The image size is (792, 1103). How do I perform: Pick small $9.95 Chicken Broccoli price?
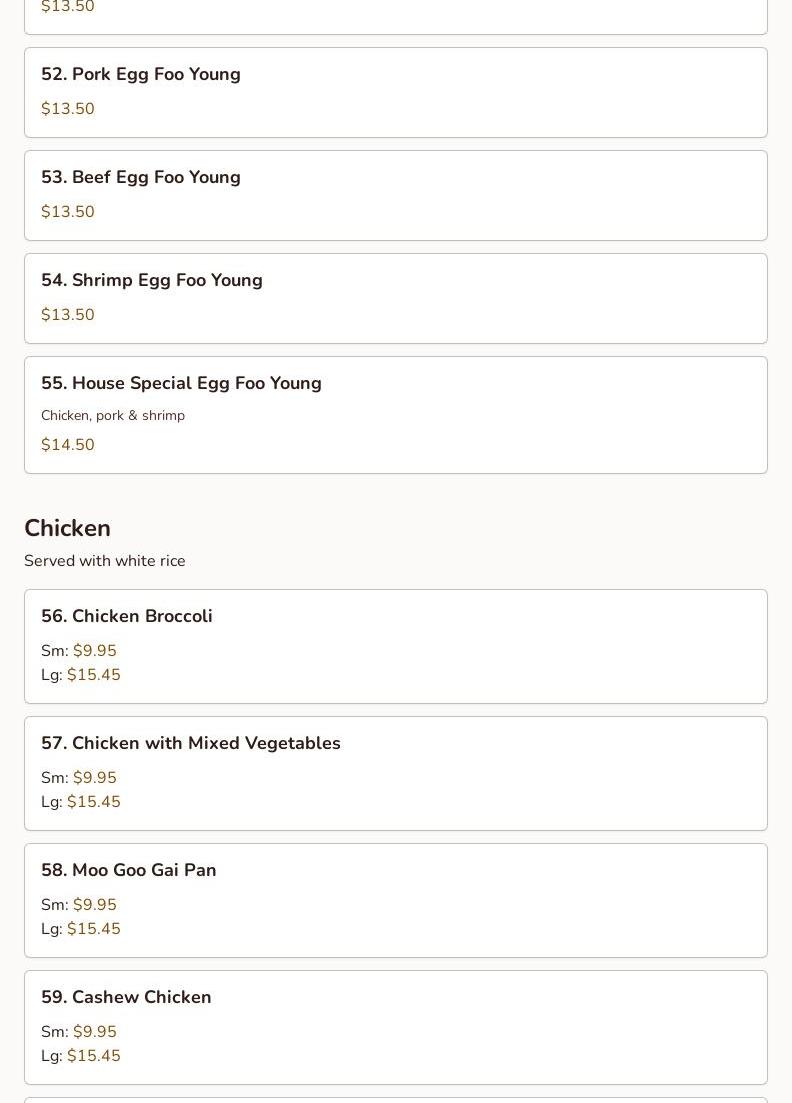[x=94, y=651]
